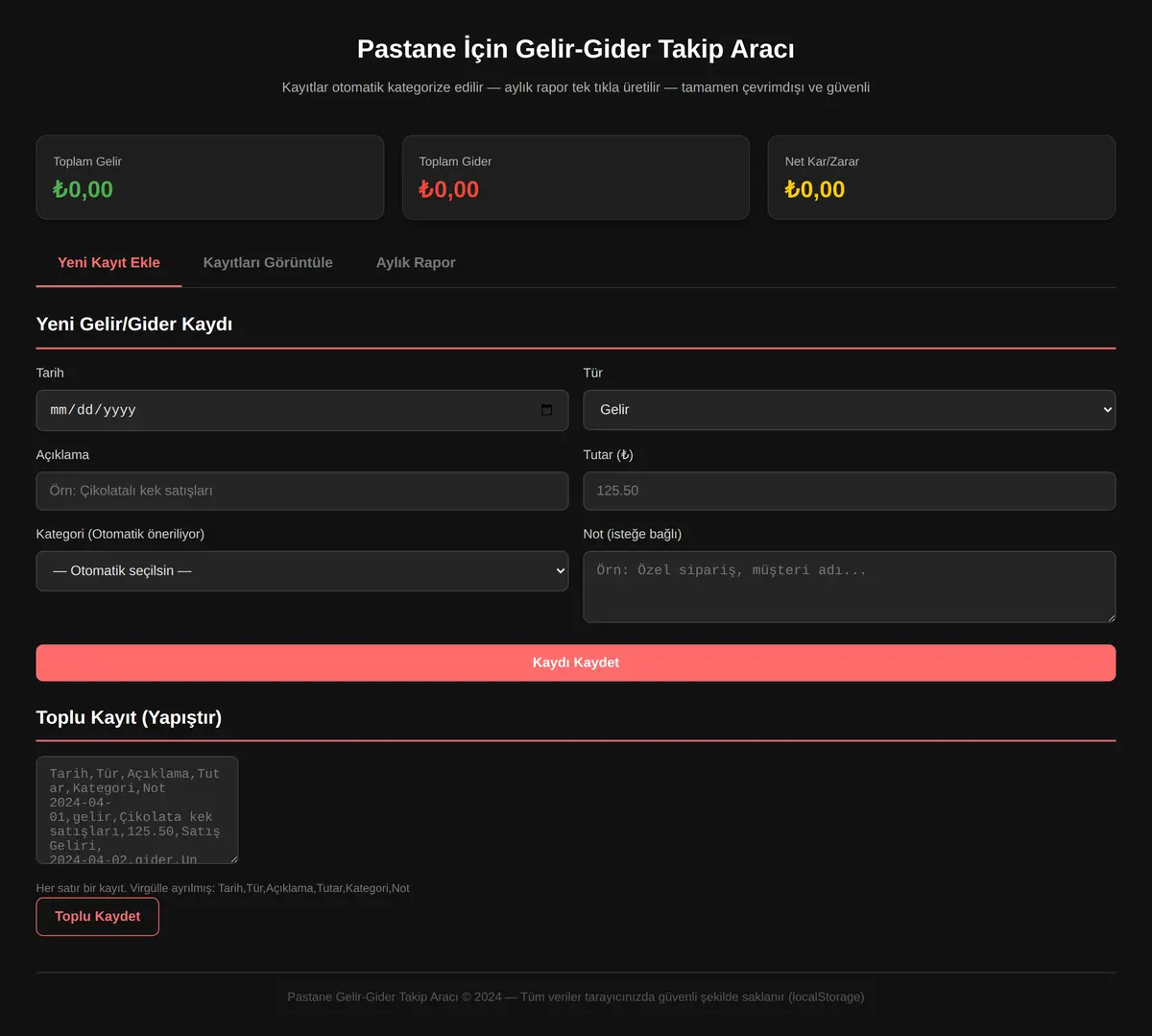Screen dimensions: 1152x1036
Task: Click the page title 'Pastane İçin Gelir-Gider Takip Aracı'
Action: pyautogui.click(x=576, y=49)
